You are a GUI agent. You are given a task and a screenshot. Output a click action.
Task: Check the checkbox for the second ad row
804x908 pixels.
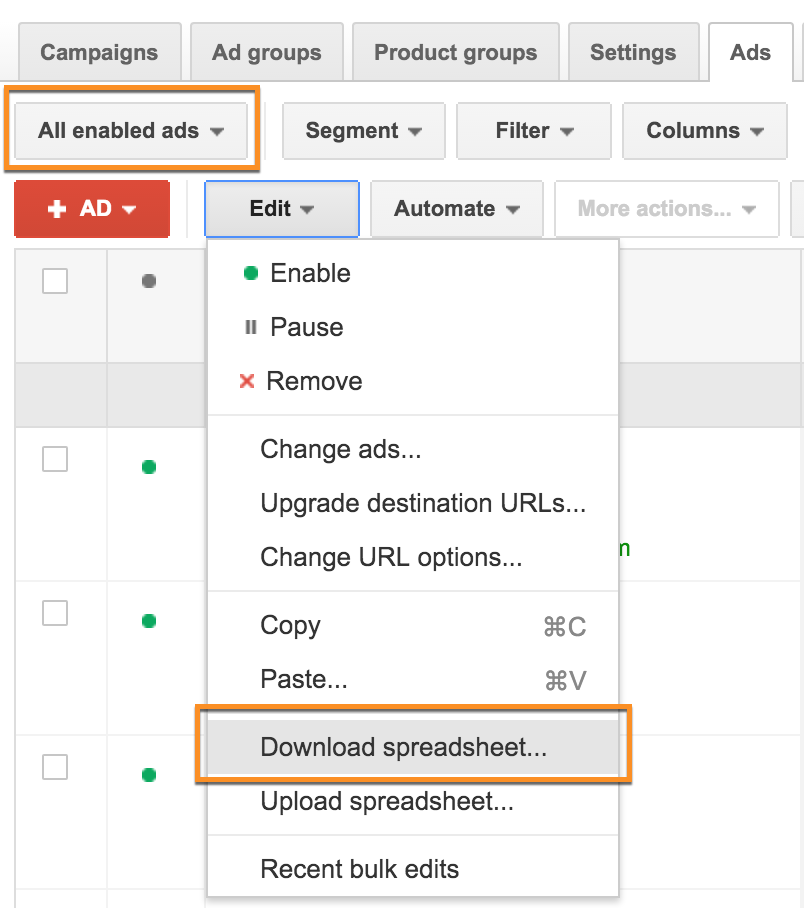tap(55, 613)
